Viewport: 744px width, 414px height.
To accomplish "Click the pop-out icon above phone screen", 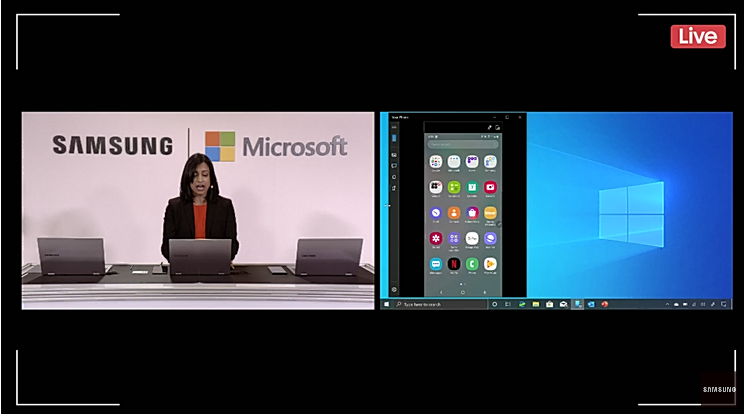I will 497,128.
